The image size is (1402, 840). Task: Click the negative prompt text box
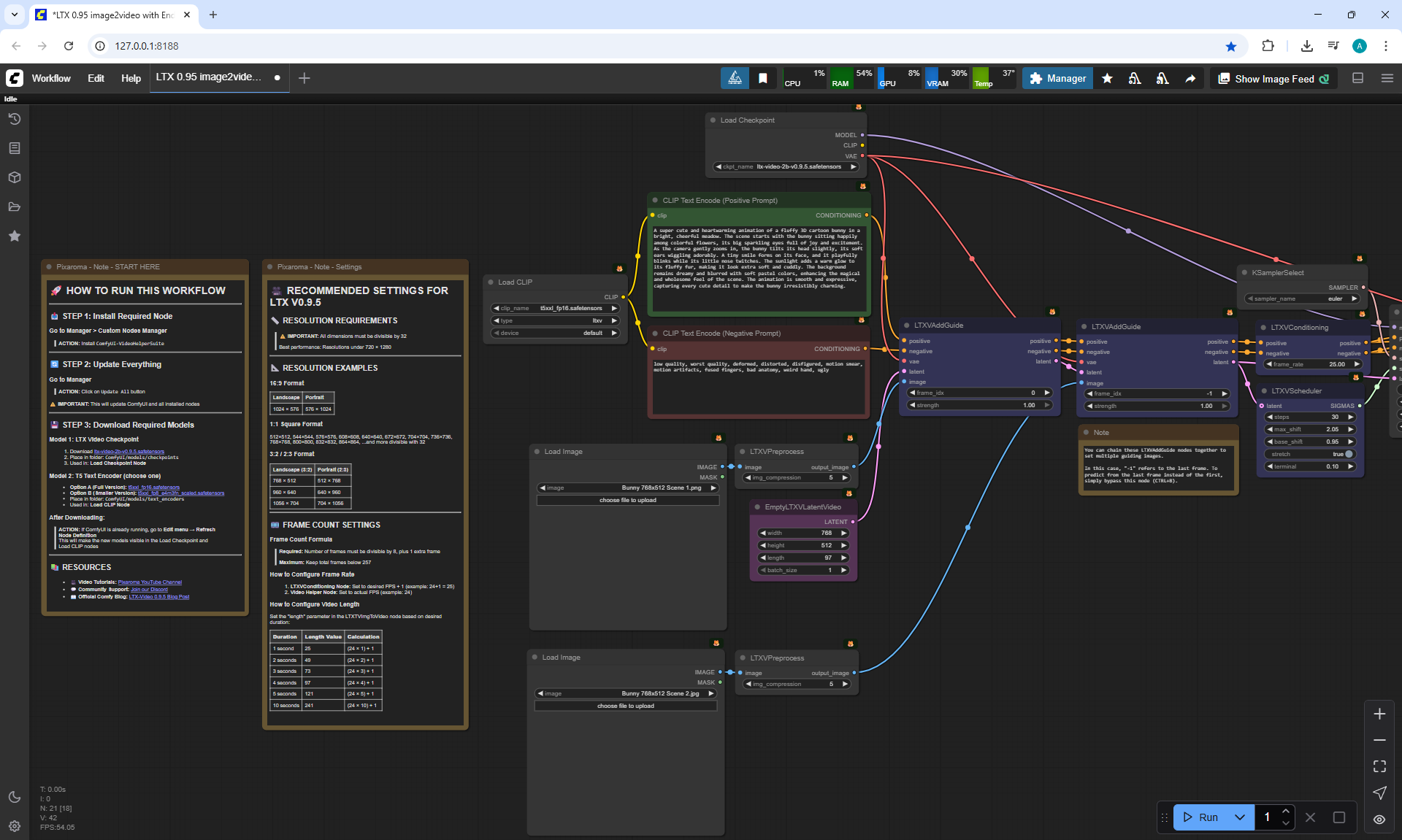point(758,387)
